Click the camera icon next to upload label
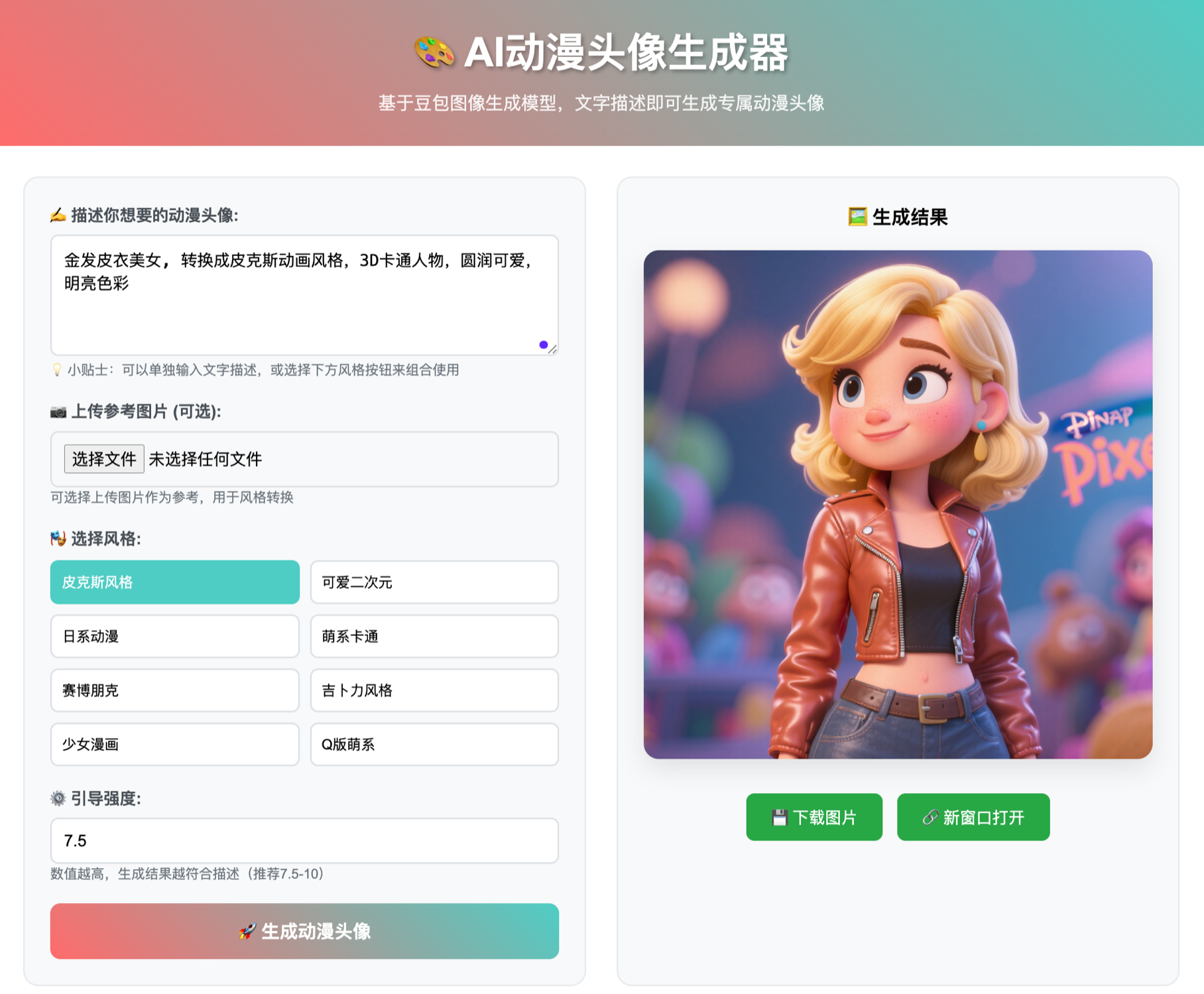The width and height of the screenshot is (1204, 994). [x=58, y=412]
